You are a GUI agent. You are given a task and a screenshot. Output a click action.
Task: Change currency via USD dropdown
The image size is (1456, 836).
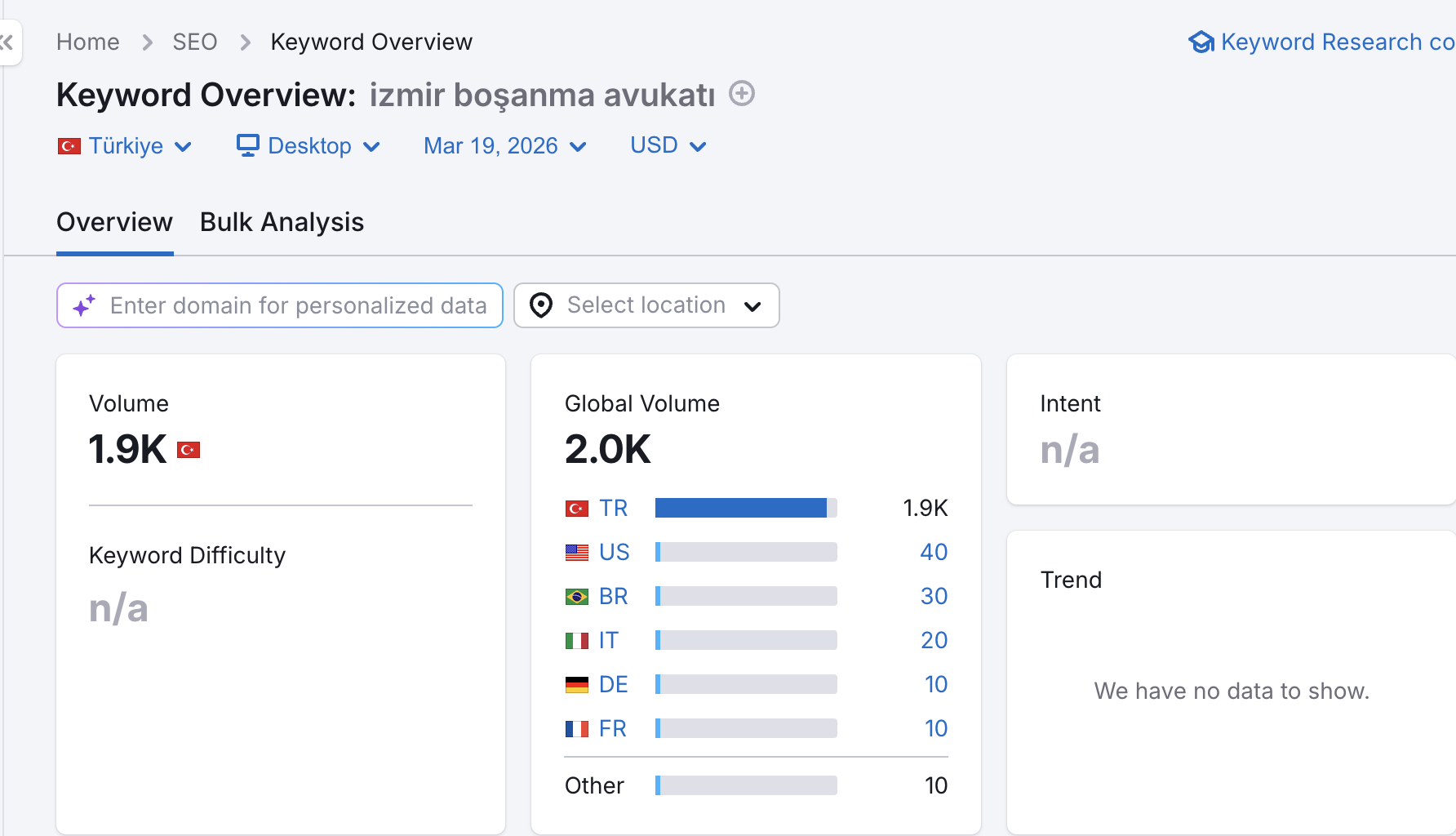pyautogui.click(x=668, y=146)
